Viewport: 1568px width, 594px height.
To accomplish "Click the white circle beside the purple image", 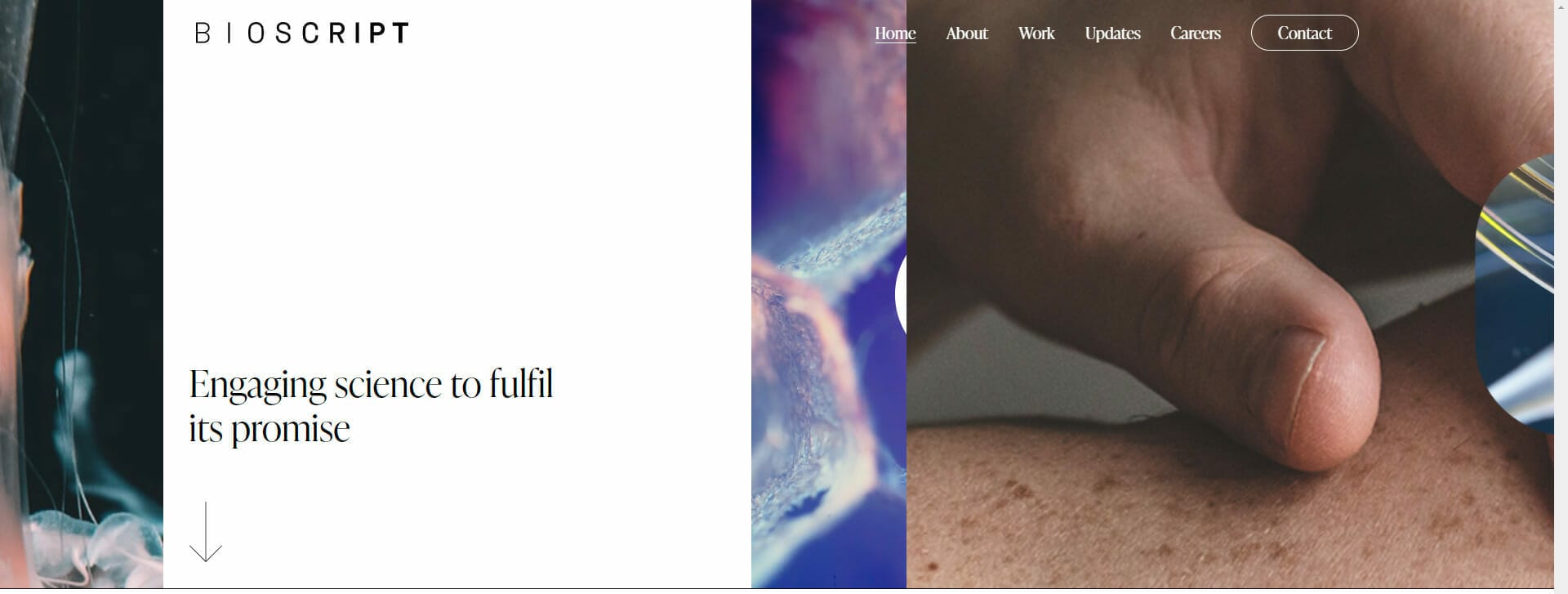I will click(901, 294).
